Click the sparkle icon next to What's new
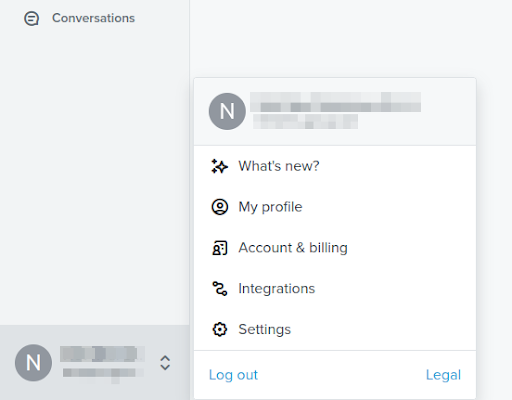 pyautogui.click(x=219, y=166)
